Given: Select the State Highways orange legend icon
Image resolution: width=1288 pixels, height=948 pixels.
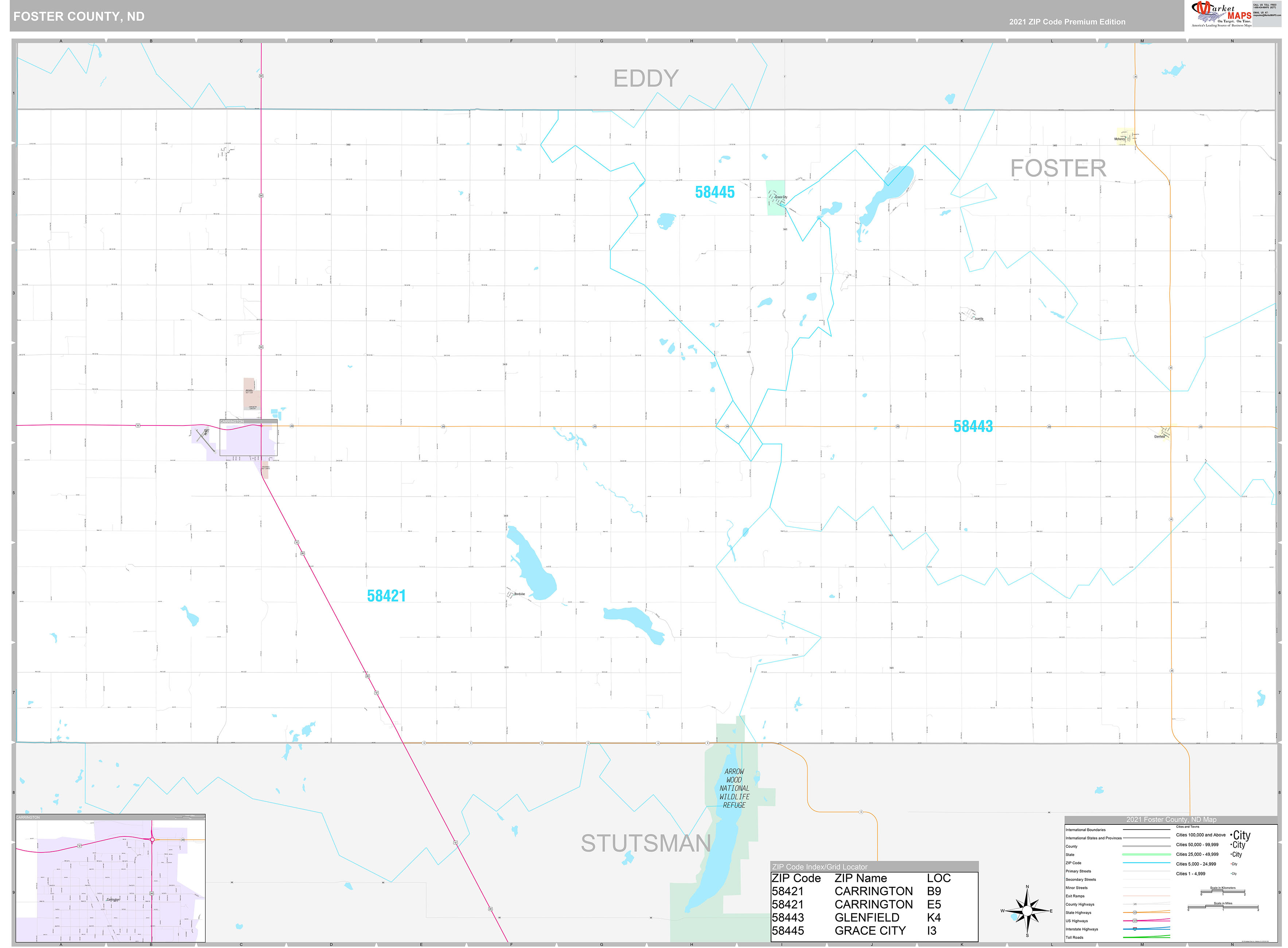Looking at the screenshot, I should 1135,912.
